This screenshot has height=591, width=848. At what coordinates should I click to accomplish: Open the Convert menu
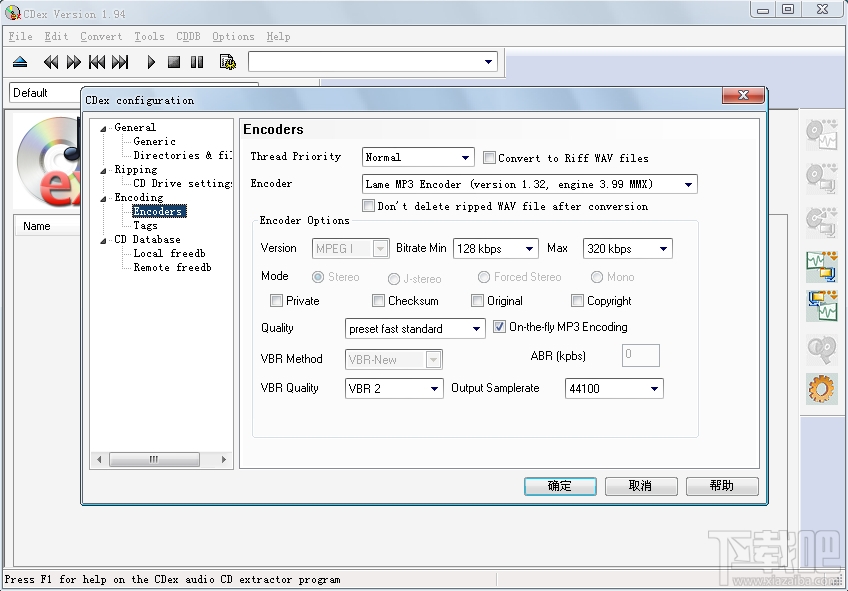tap(101, 36)
